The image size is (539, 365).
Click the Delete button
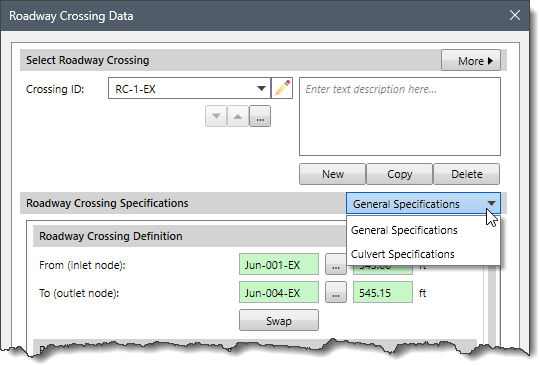point(466,174)
